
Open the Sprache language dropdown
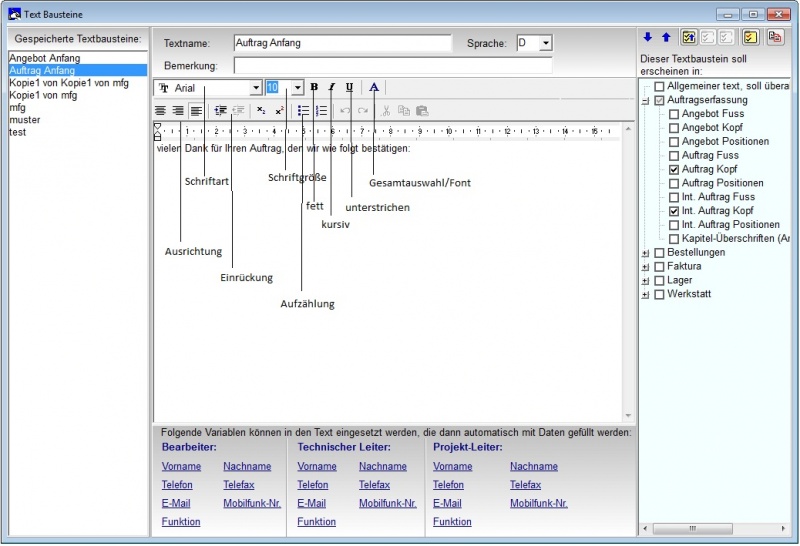[545, 43]
